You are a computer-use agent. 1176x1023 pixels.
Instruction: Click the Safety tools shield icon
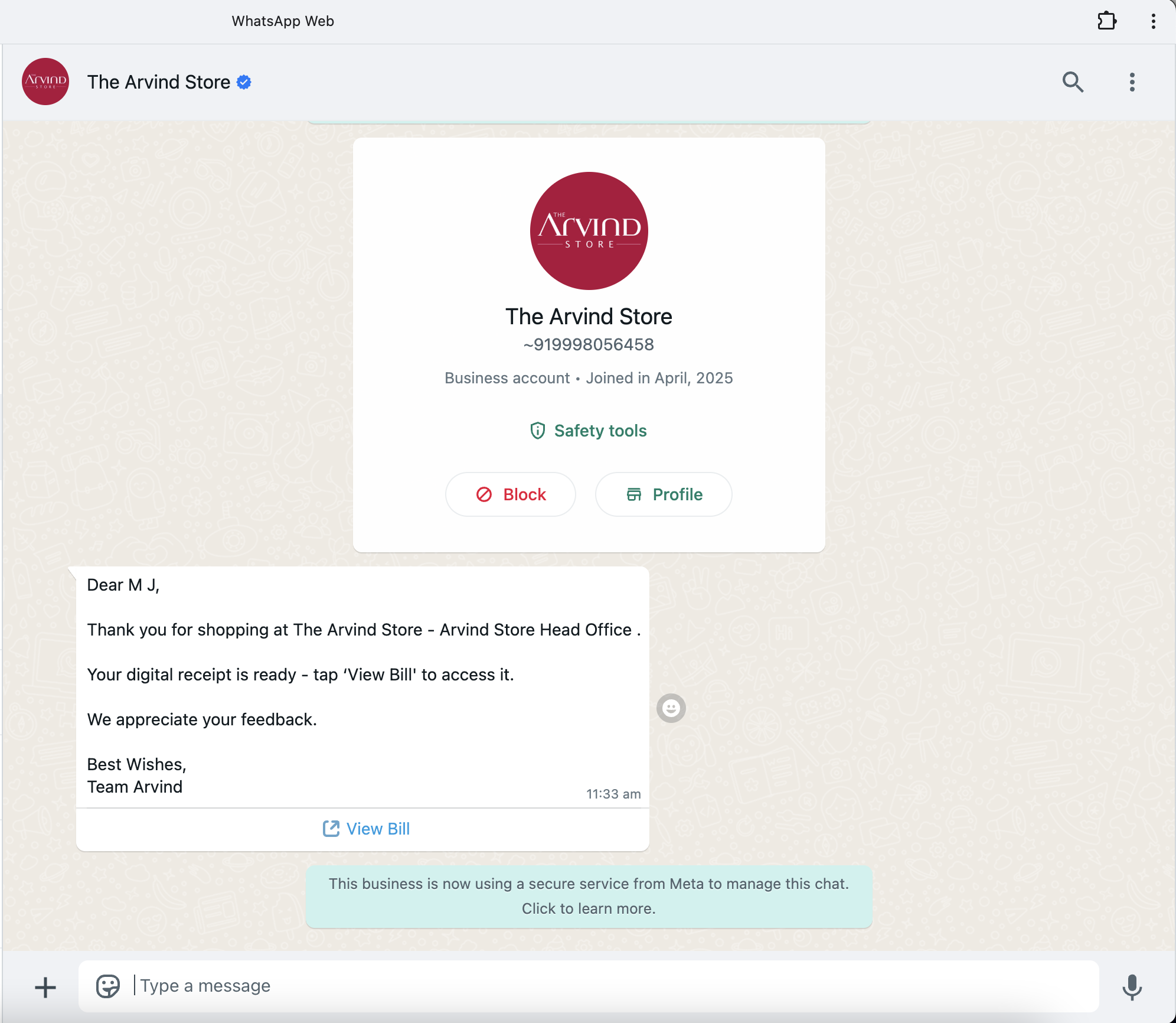click(537, 431)
